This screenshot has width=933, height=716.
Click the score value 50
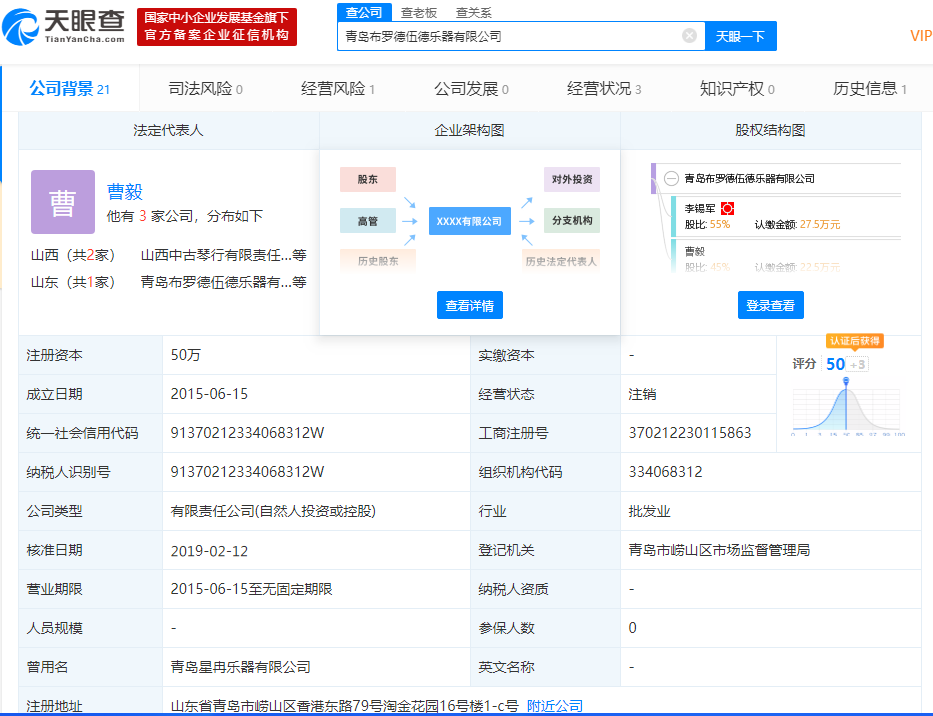[x=835, y=364]
